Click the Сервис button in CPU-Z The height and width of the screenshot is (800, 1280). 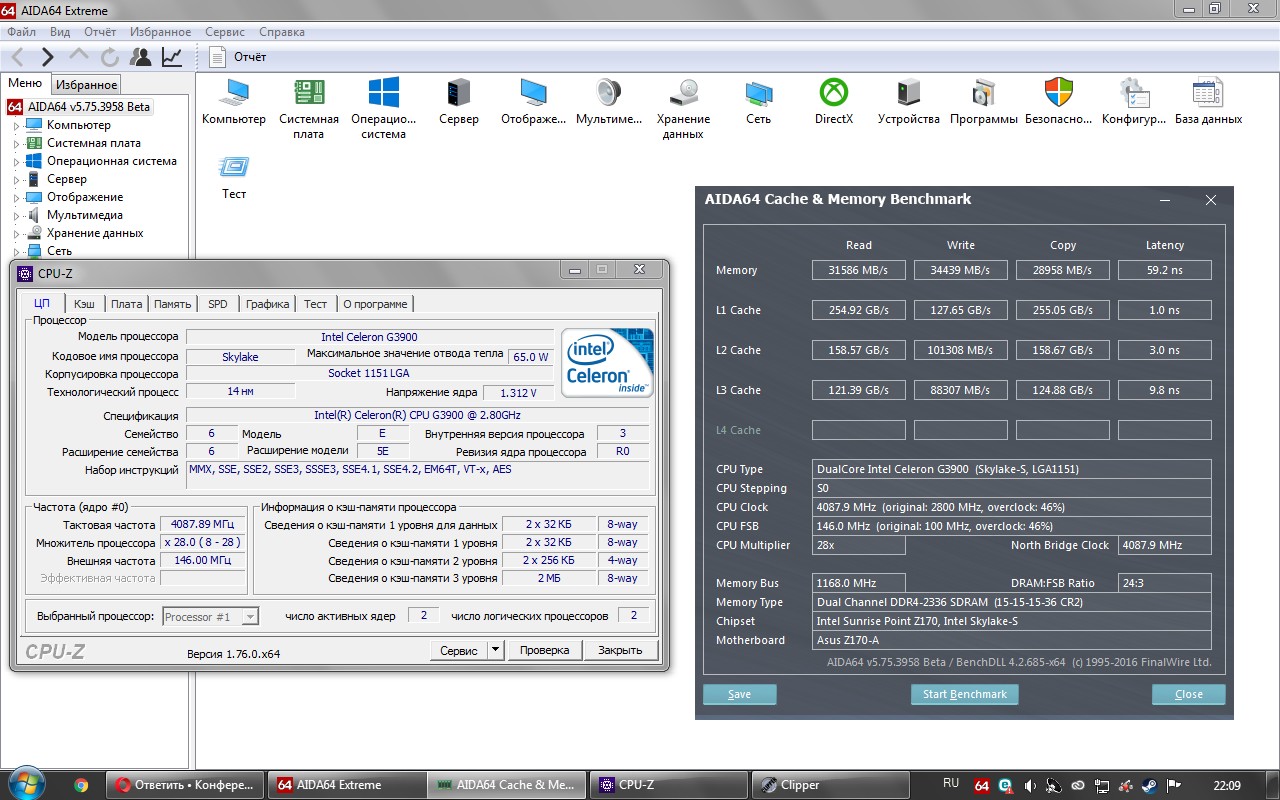click(x=459, y=650)
